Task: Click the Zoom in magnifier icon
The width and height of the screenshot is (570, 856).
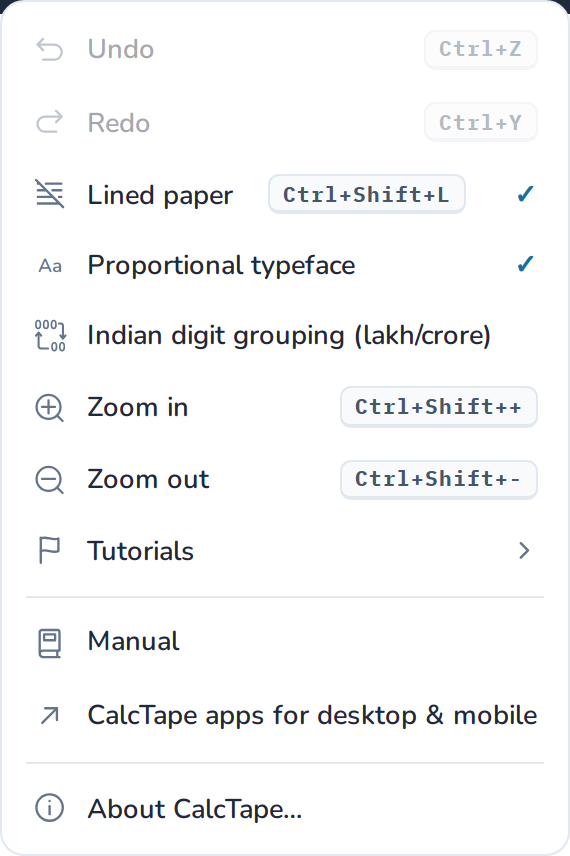Action: [50, 408]
